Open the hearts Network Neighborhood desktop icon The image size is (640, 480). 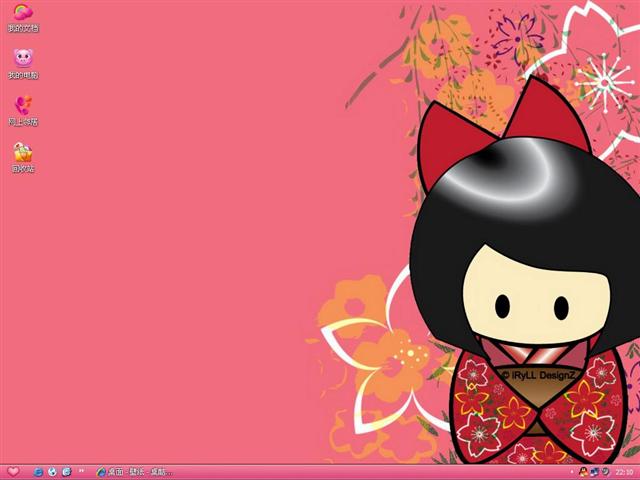(x=23, y=111)
